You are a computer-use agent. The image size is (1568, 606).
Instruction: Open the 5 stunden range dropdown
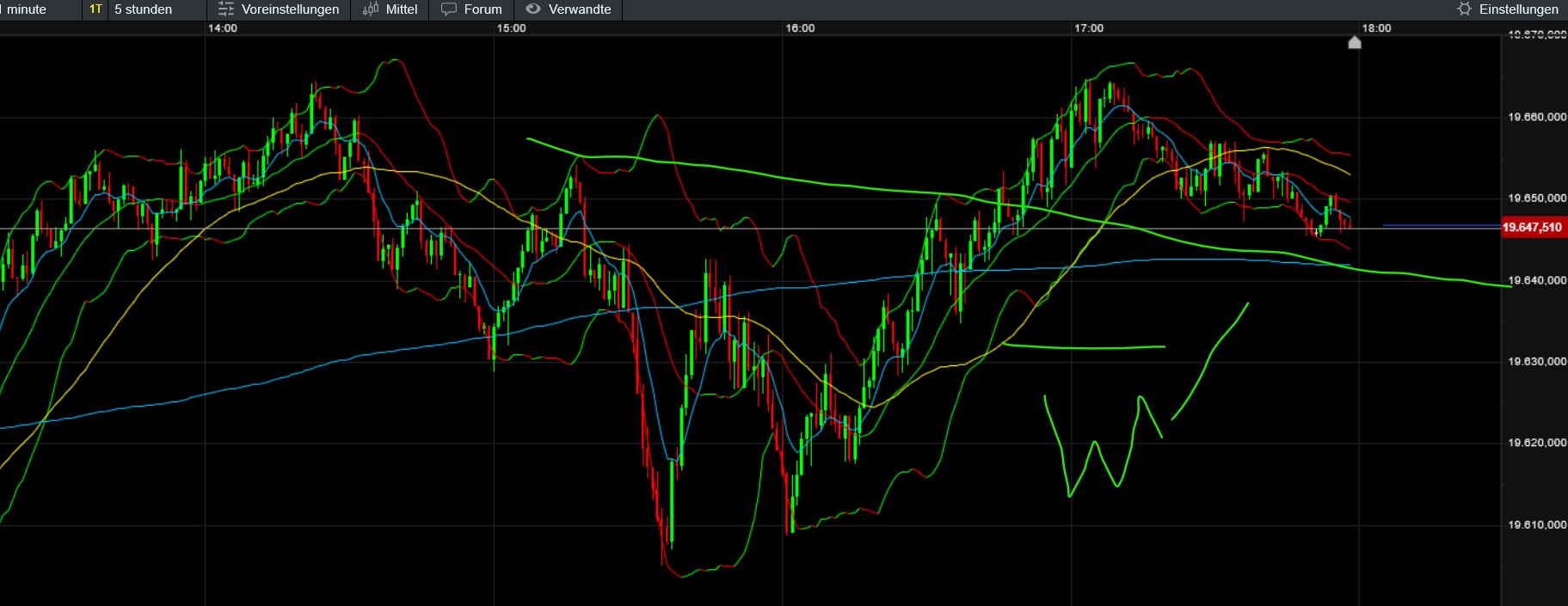tap(143, 9)
